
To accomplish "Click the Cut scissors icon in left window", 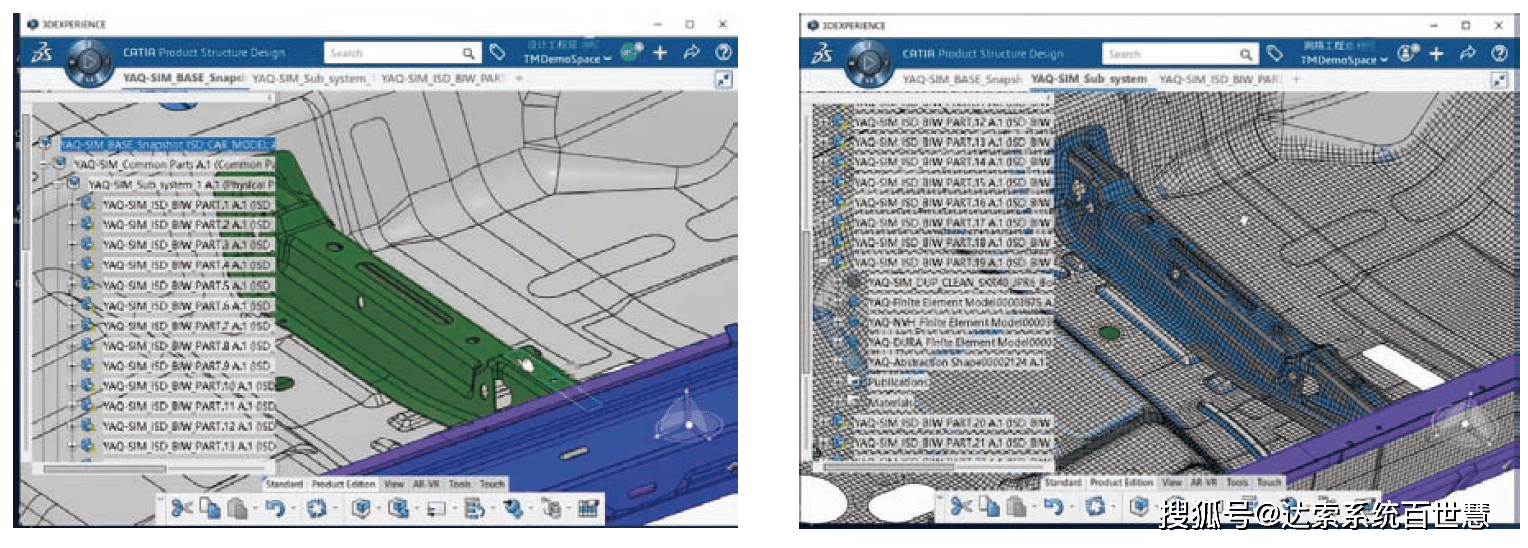I will [182, 508].
